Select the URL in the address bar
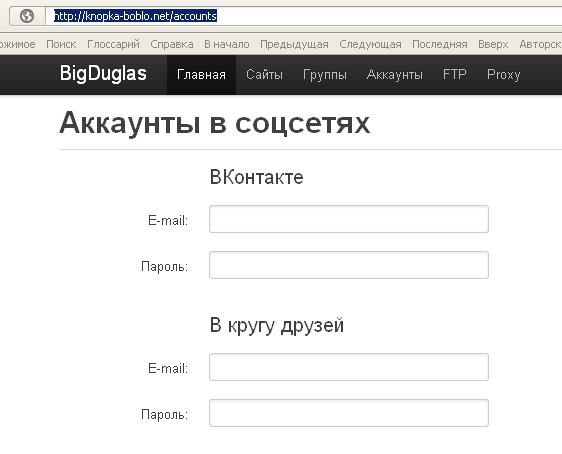The width and height of the screenshot is (562, 454). click(x=135, y=16)
